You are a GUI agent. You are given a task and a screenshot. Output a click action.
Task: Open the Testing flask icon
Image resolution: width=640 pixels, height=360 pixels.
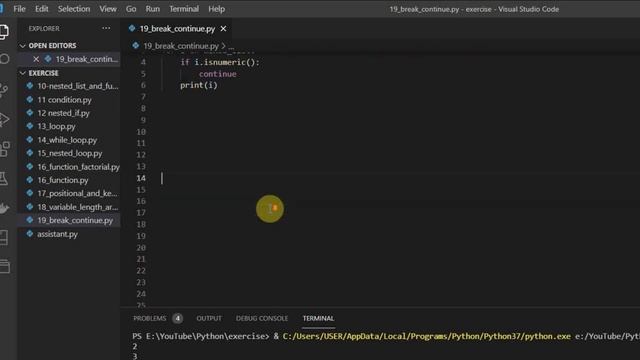coord(4,178)
